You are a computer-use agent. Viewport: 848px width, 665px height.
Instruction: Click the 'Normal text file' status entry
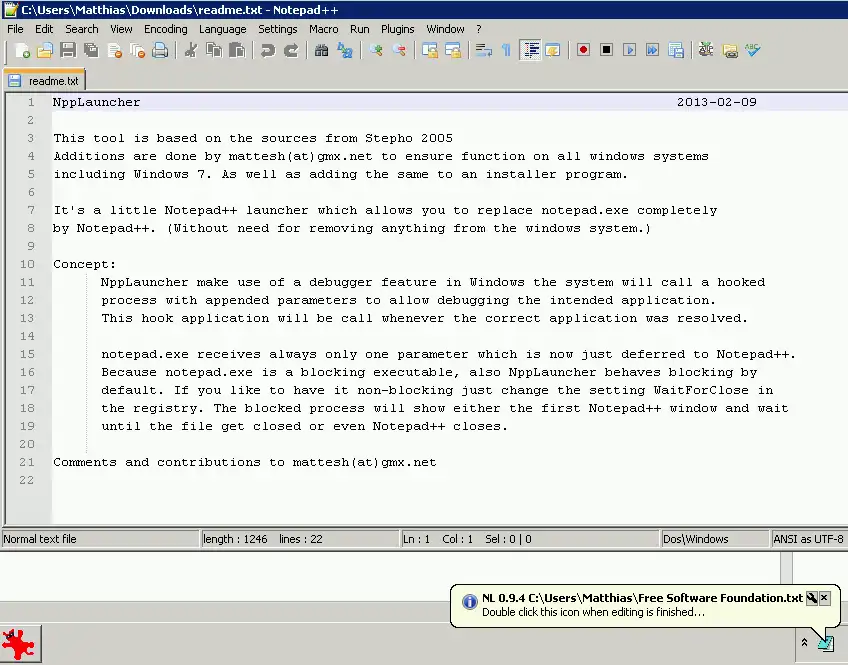coord(100,539)
